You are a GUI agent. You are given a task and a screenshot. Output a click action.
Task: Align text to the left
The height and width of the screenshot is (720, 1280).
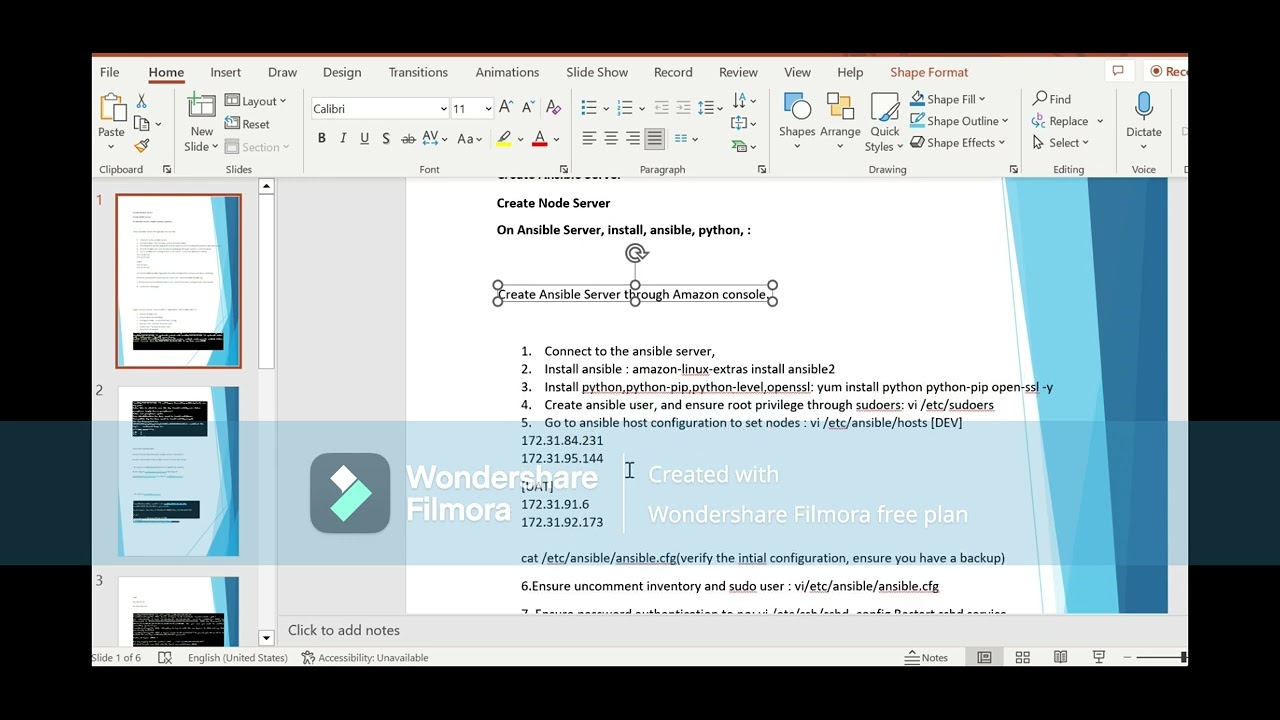coord(589,139)
